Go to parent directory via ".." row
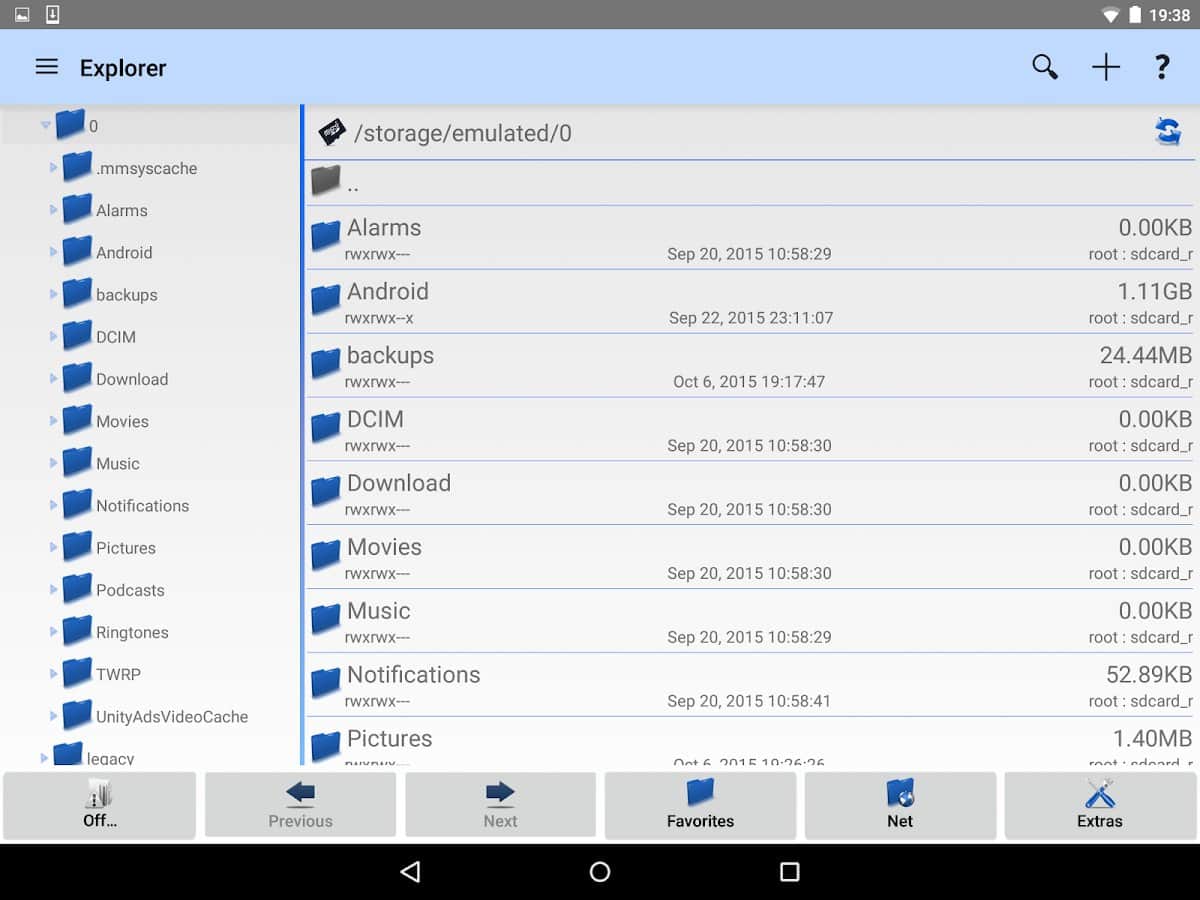 point(352,183)
